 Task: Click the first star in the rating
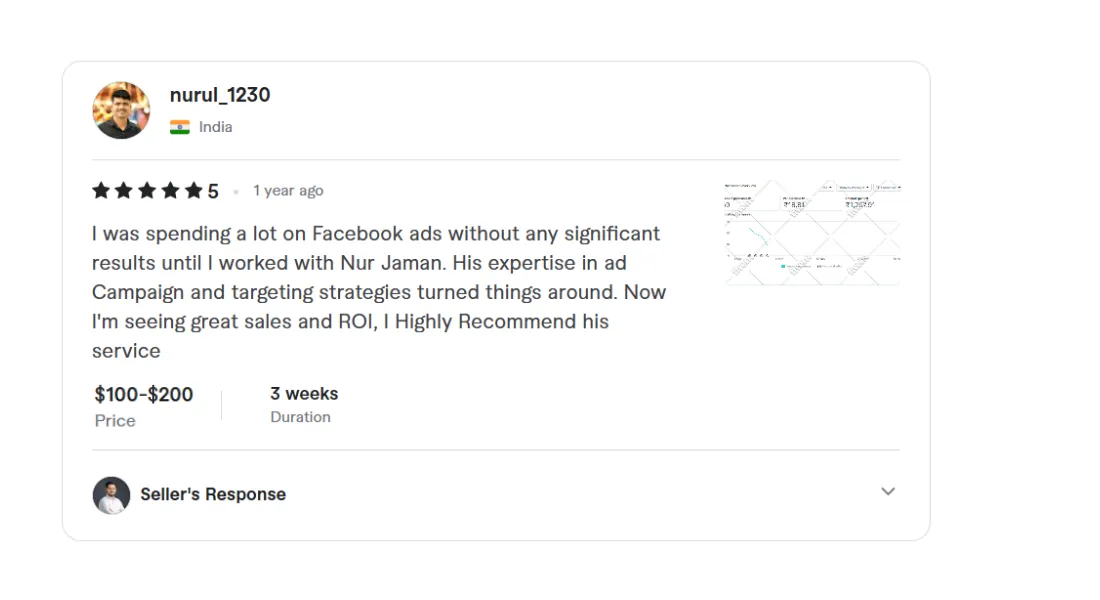(101, 191)
